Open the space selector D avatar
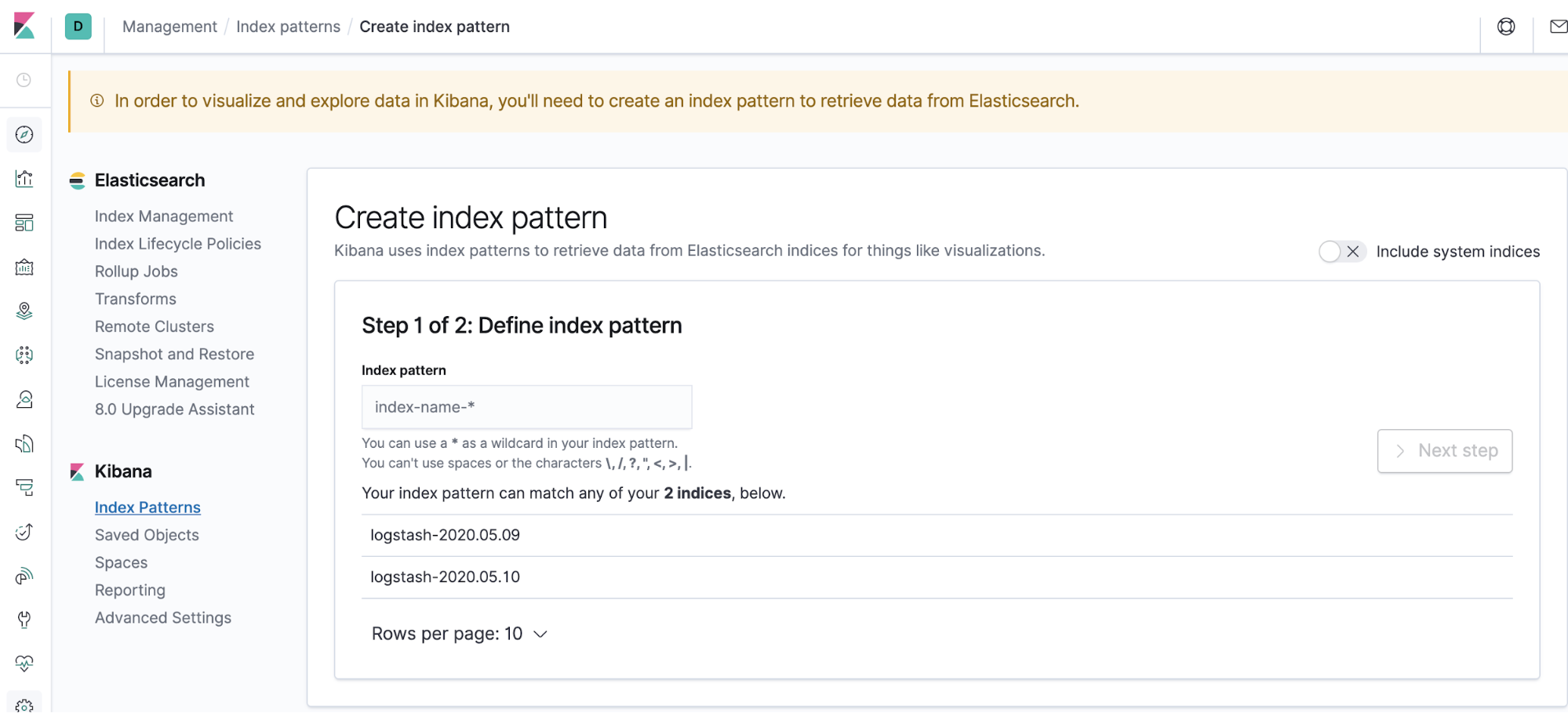Image resolution: width=1568 pixels, height=713 pixels. (78, 26)
